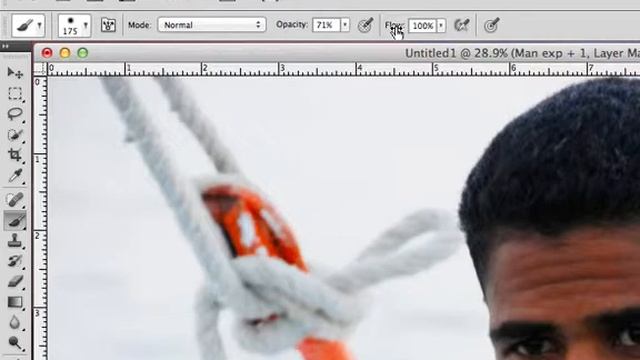Select the Clone Stamp tool
This screenshot has width=640, height=360.
(x=15, y=240)
